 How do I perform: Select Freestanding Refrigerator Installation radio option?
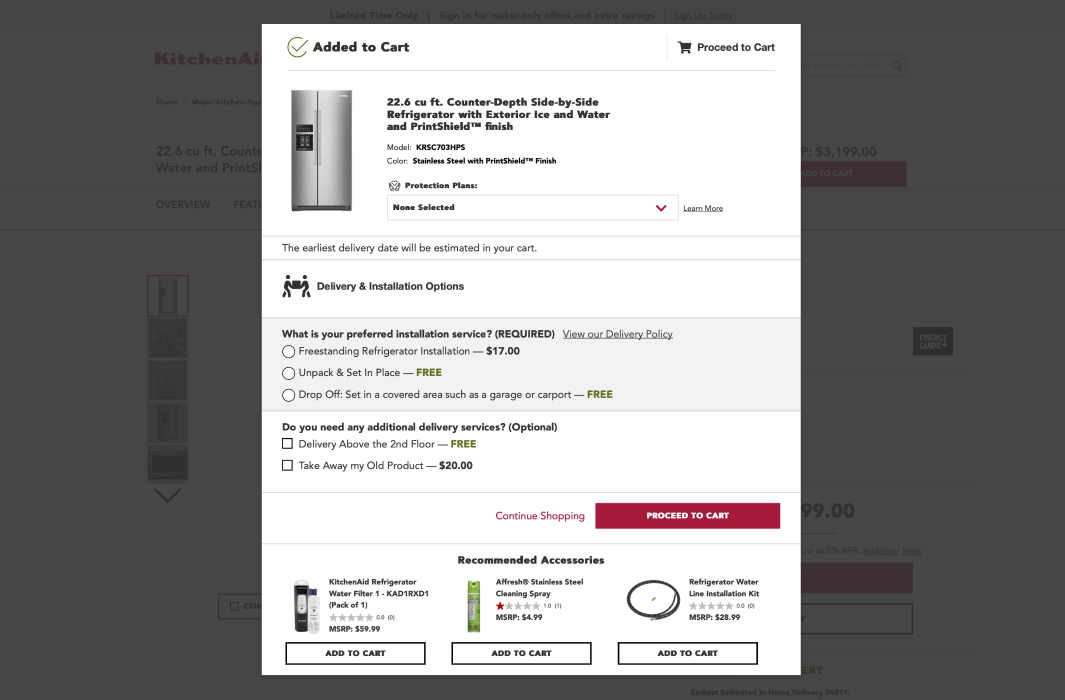click(289, 351)
